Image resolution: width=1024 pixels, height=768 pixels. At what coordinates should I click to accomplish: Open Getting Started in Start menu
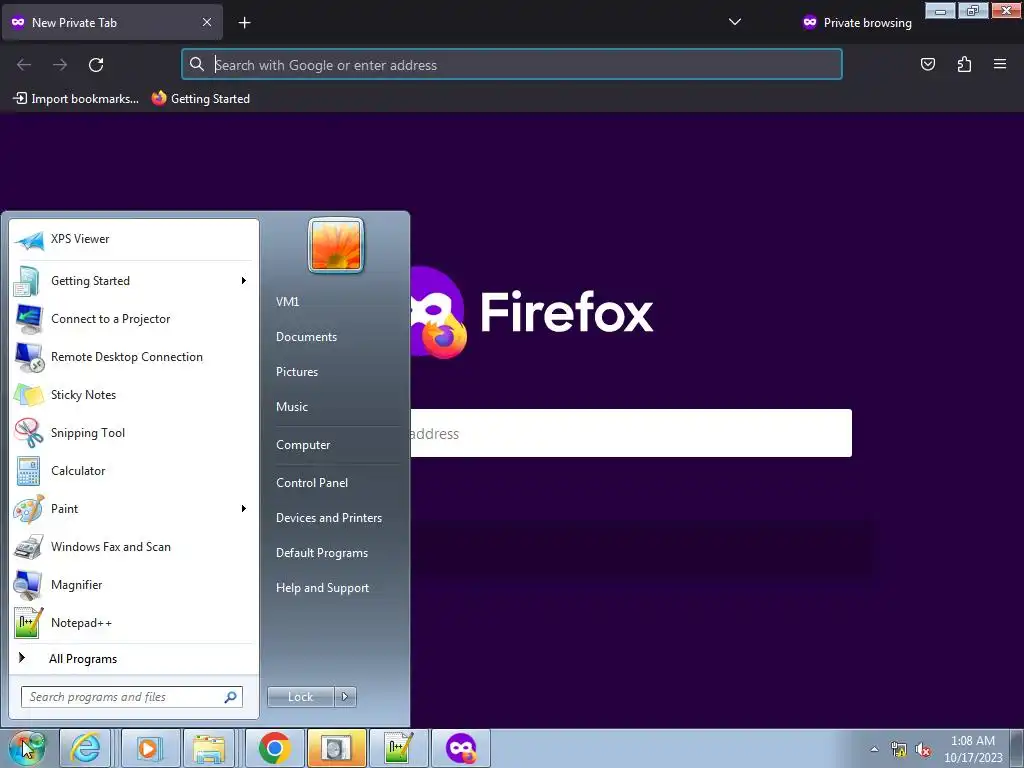click(x=134, y=281)
